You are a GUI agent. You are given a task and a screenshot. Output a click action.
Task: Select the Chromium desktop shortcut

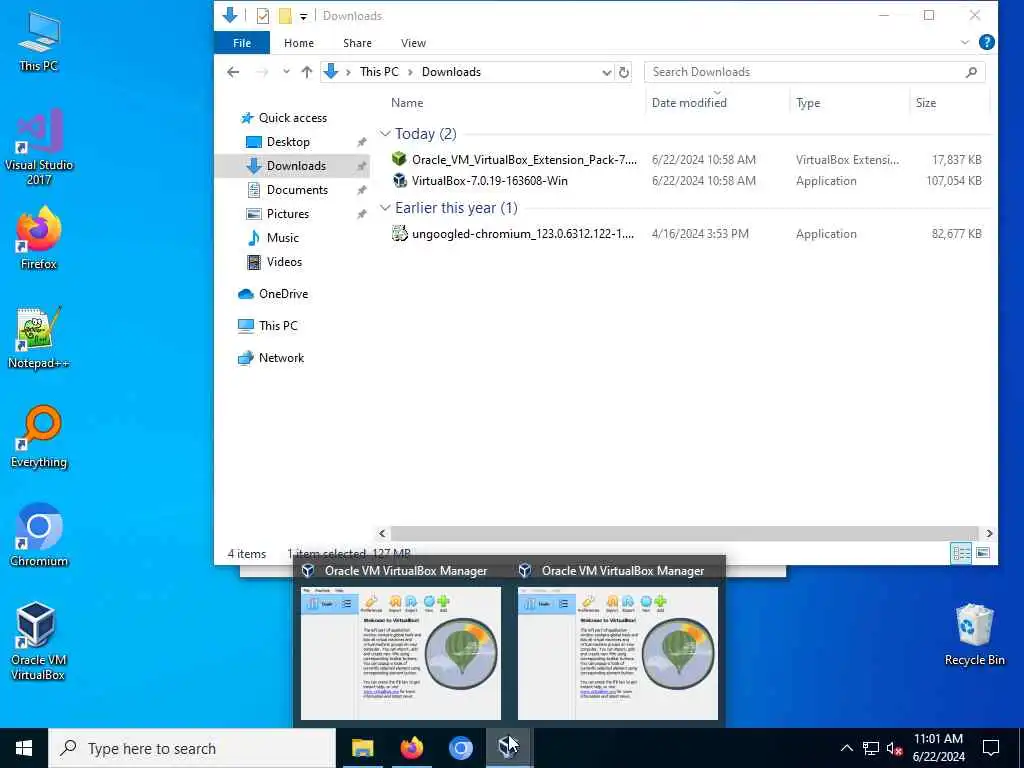point(39,536)
